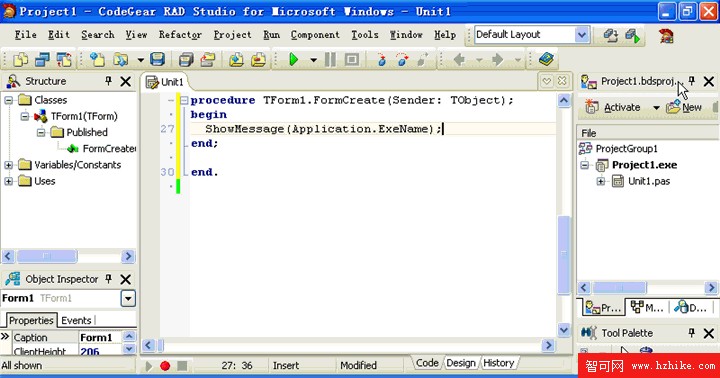Expand the Unit1.pas node
720x378 pixels.
[x=601, y=181]
